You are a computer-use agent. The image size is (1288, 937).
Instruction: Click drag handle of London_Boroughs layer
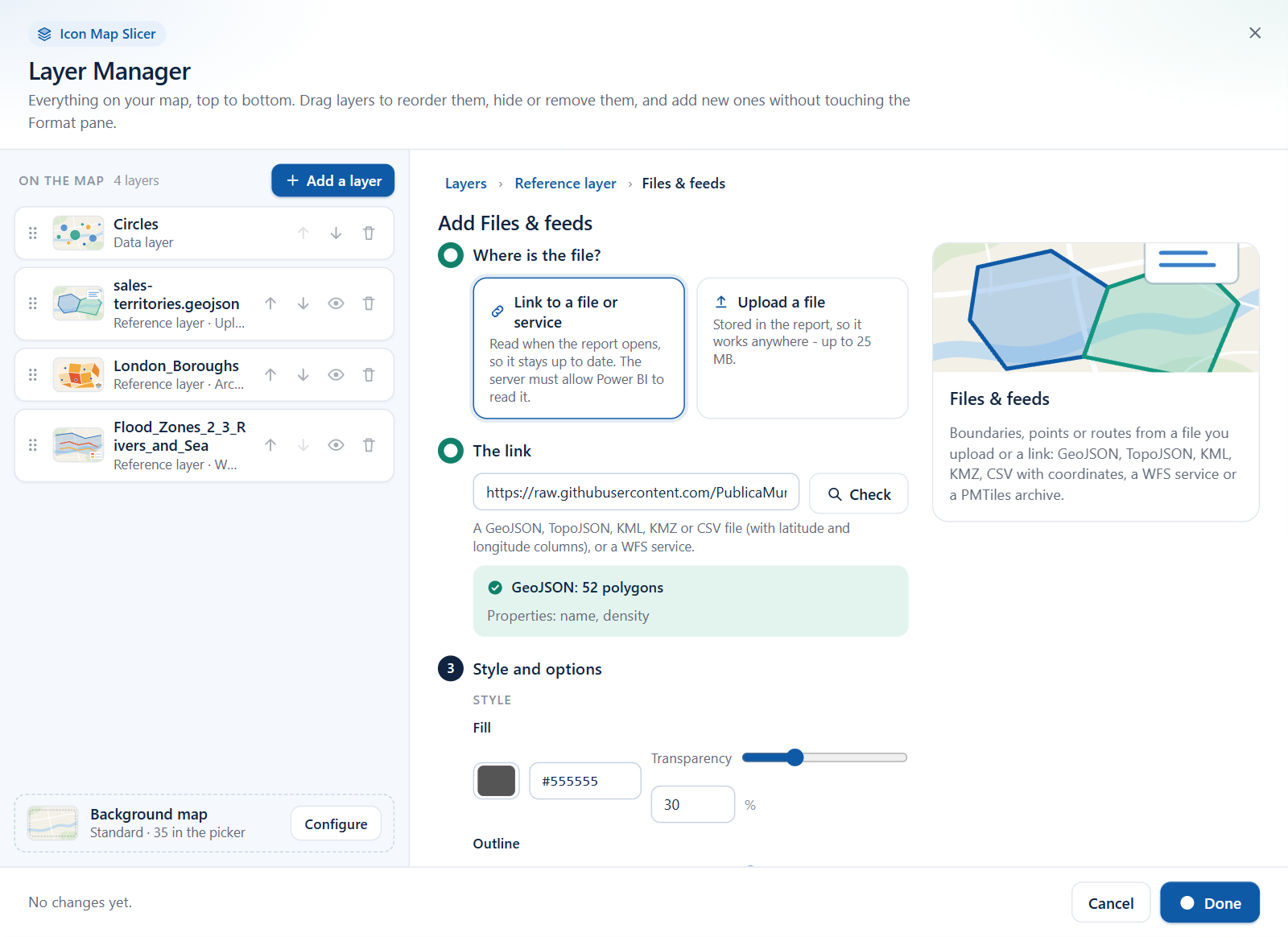click(33, 374)
